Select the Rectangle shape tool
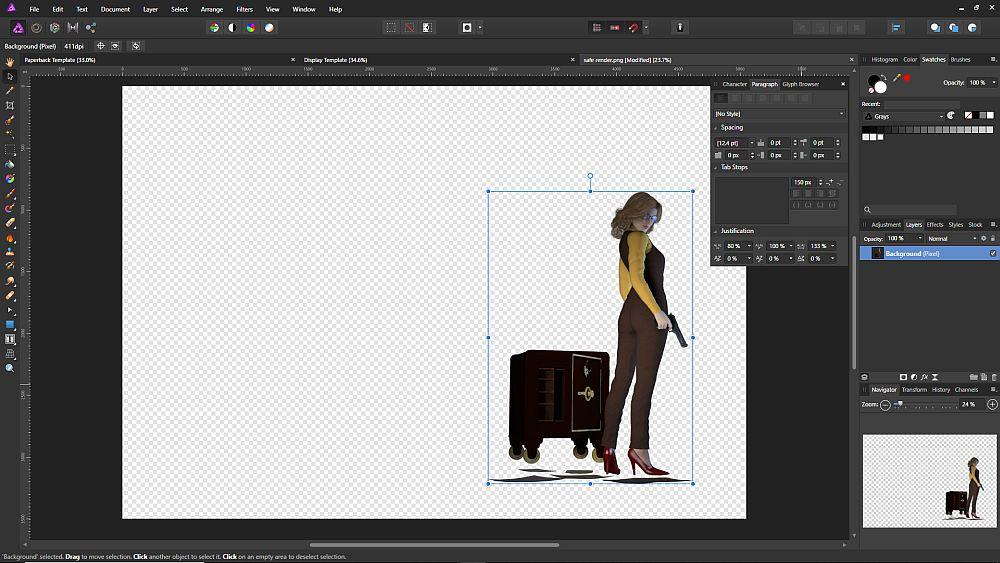 click(x=10, y=324)
